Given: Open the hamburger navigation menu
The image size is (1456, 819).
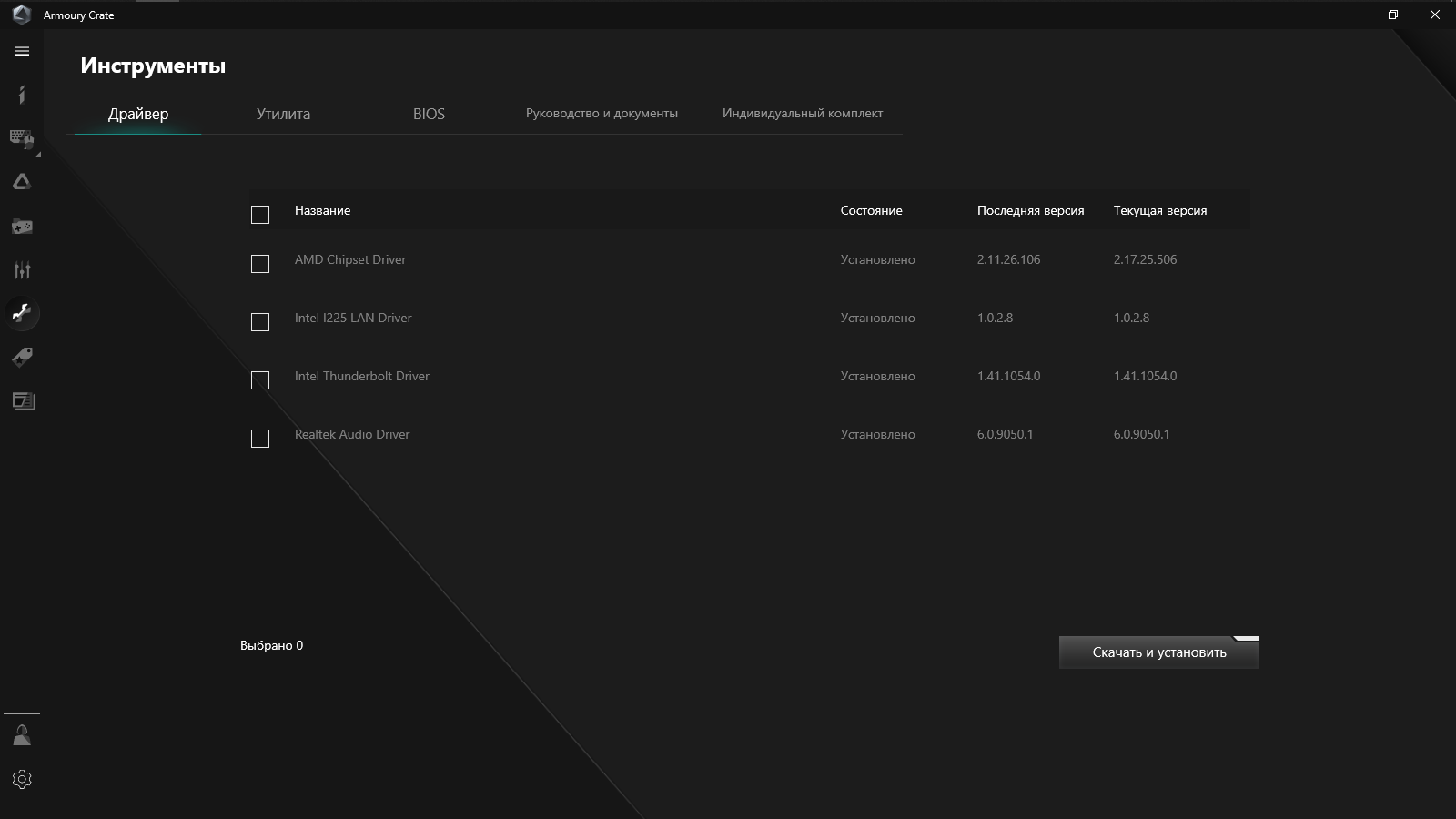Looking at the screenshot, I should [x=22, y=51].
